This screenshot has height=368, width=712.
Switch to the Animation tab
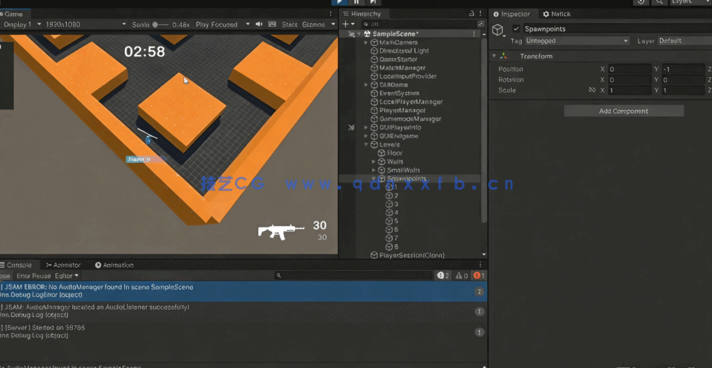pos(114,265)
